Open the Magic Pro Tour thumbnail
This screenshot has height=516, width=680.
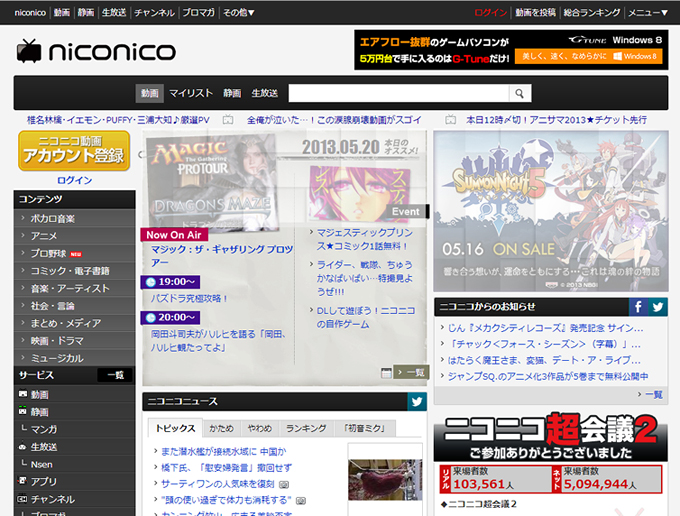(x=212, y=182)
